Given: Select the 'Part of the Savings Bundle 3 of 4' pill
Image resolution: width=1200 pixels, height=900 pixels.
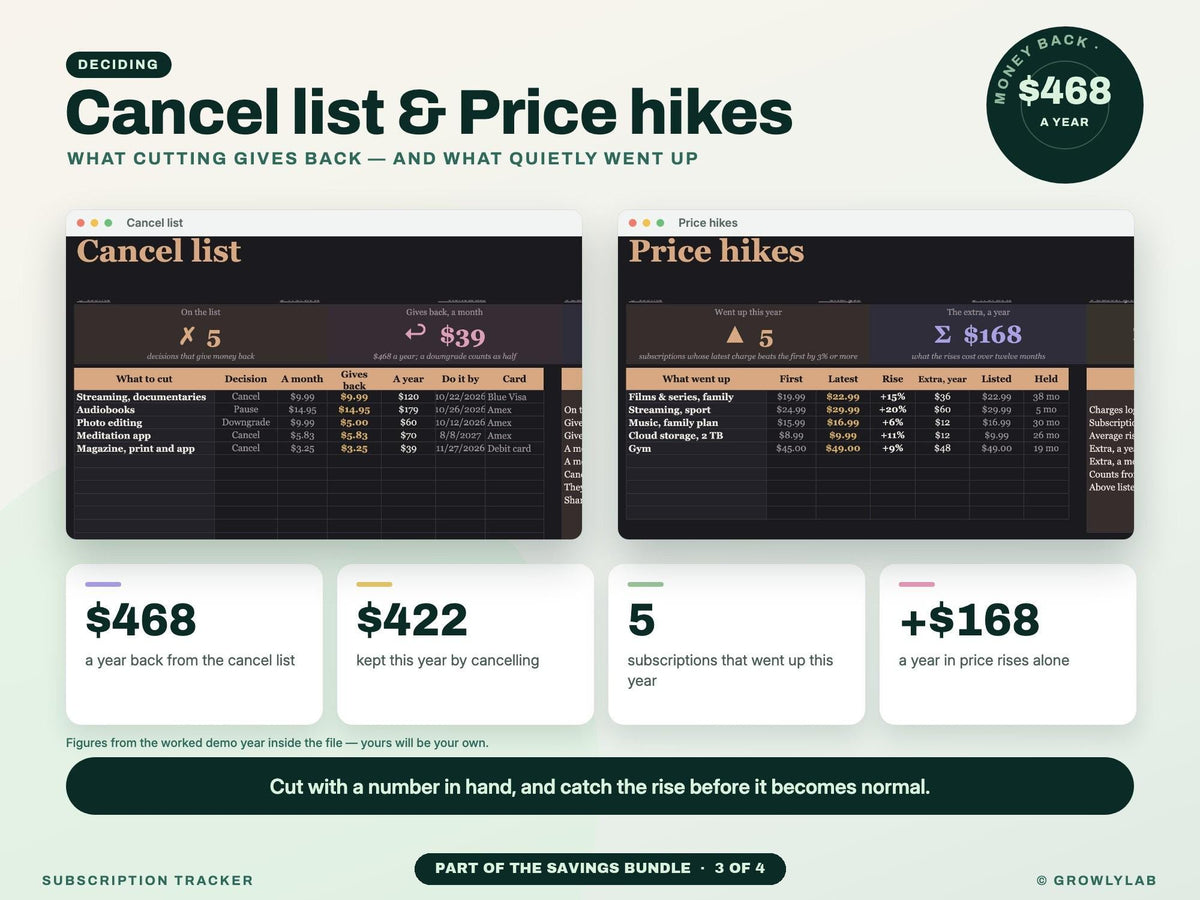Looking at the screenshot, I should point(600,868).
